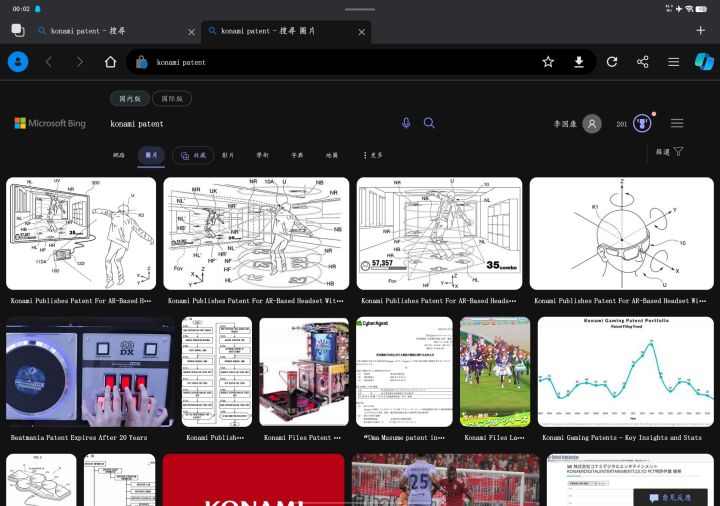Image resolution: width=720 pixels, height=506 pixels.
Task: Open the 筛选 filter options
Action: [669, 152]
